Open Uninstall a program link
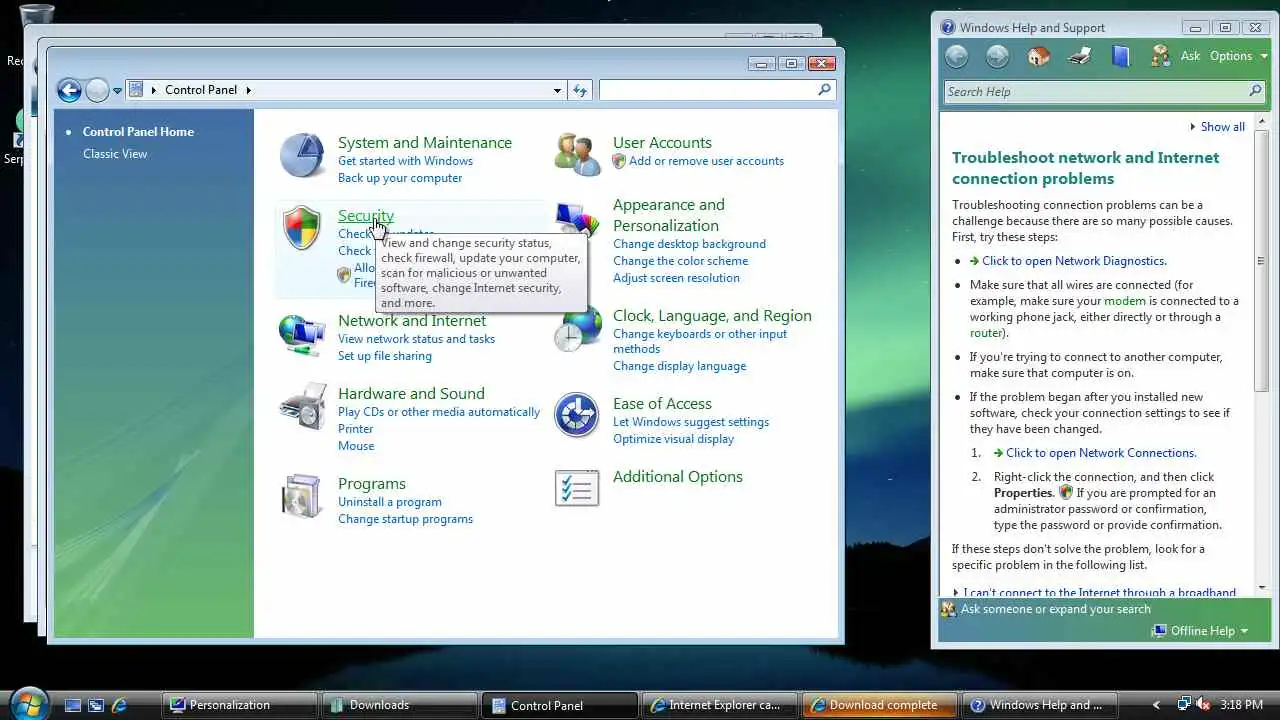 click(x=390, y=502)
